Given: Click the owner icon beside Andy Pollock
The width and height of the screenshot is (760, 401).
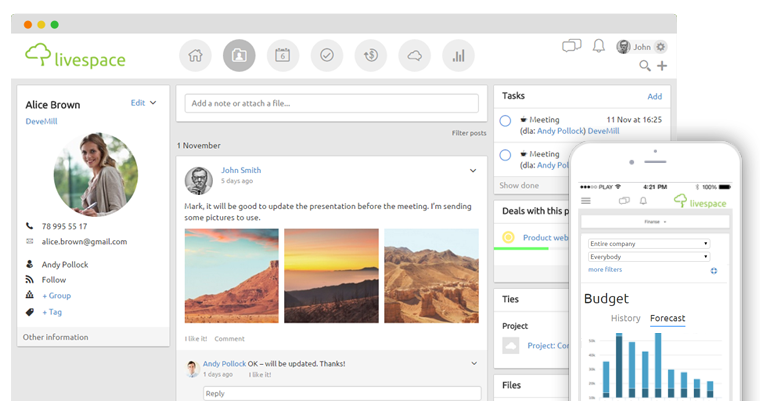Looking at the screenshot, I should pyautogui.click(x=30, y=264).
